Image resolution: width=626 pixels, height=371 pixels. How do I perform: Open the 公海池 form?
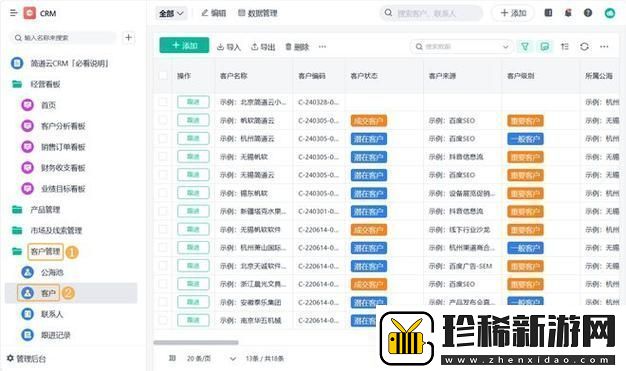tap(52, 272)
